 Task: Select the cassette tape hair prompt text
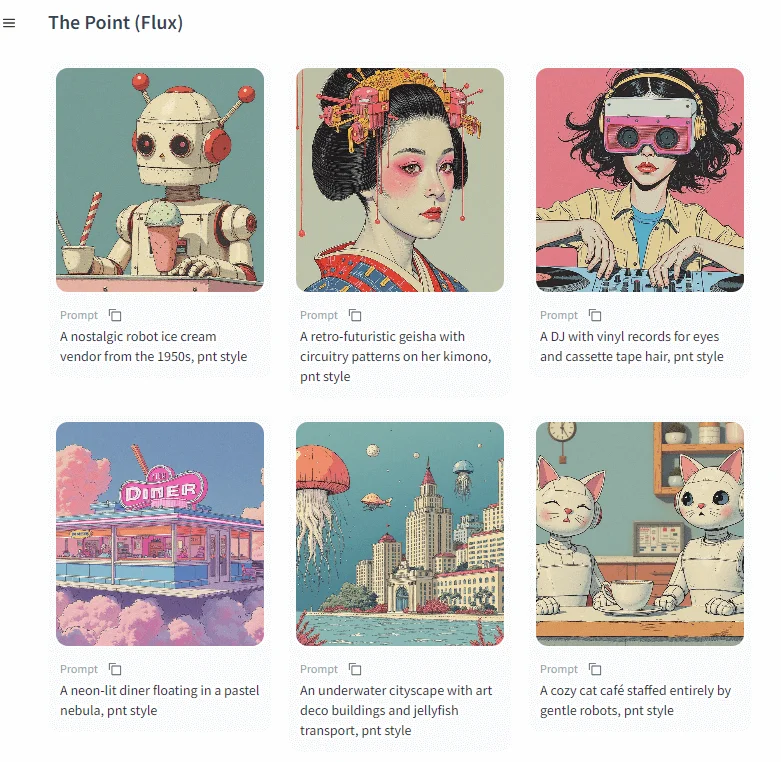[x=632, y=347]
